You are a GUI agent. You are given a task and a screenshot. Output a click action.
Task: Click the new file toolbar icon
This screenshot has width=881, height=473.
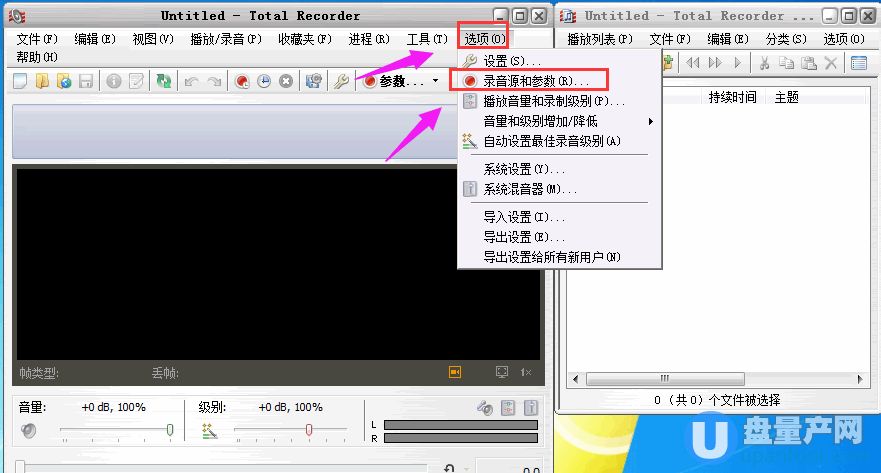(x=20, y=81)
